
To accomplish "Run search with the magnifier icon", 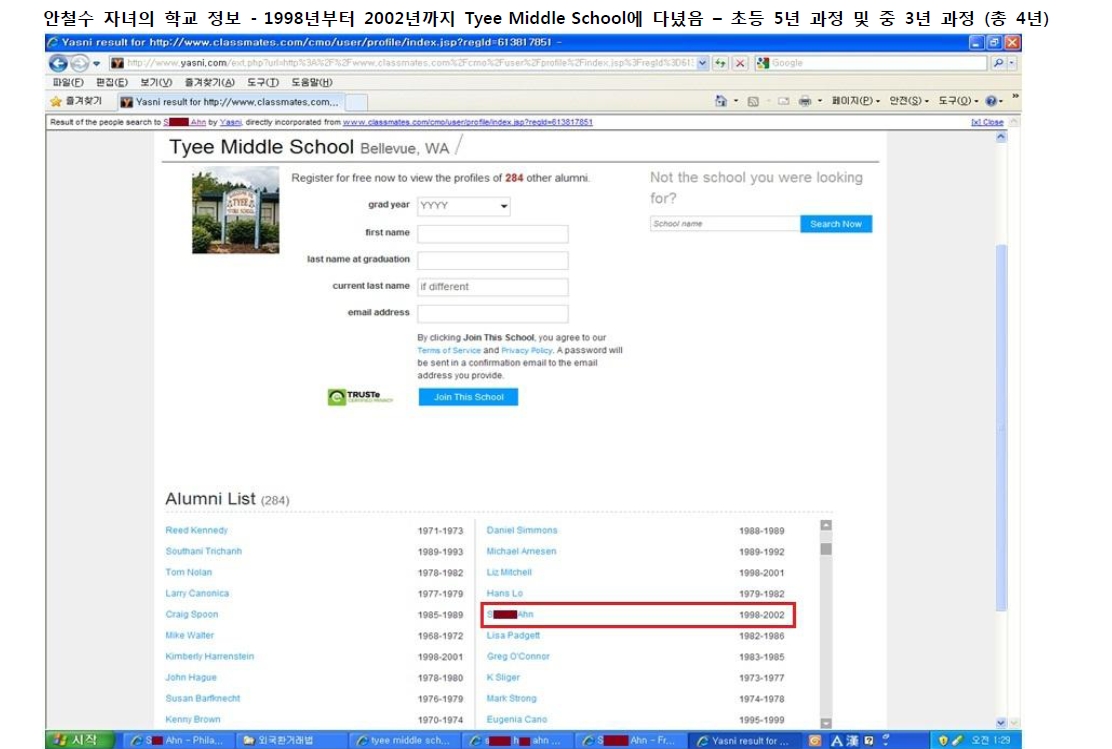I will [x=998, y=63].
